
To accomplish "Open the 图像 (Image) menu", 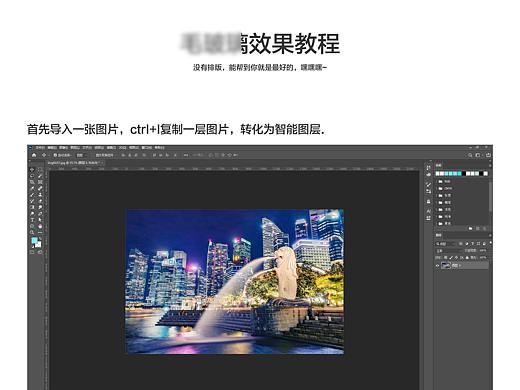I will coord(64,148).
